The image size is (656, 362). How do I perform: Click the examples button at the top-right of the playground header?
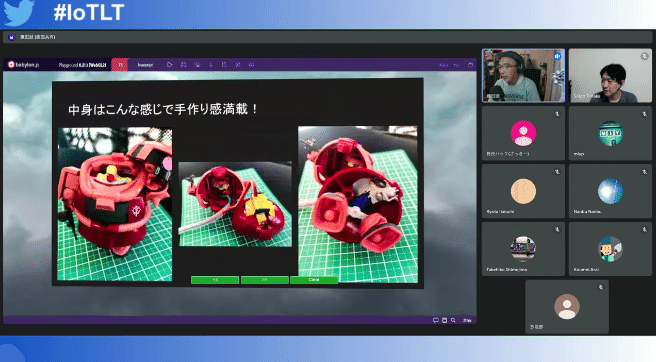pyautogui.click(x=457, y=65)
